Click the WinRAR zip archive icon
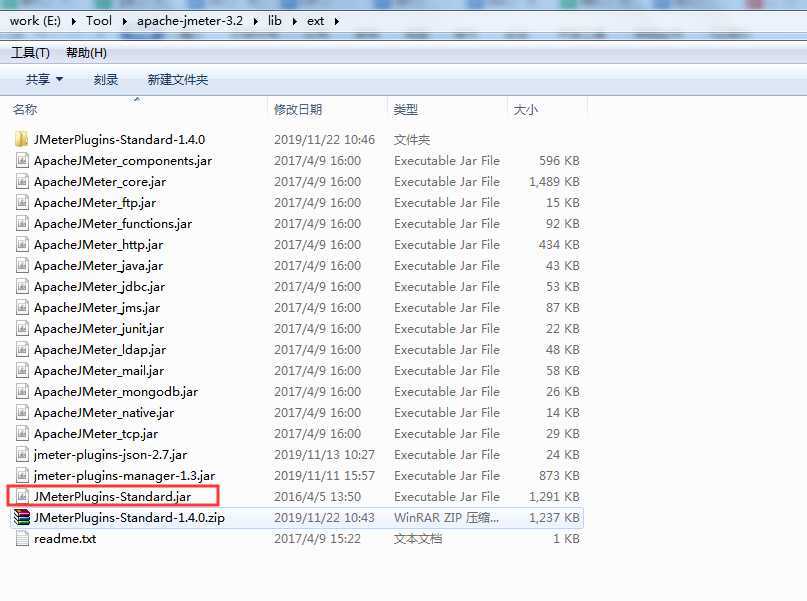 click(22, 518)
